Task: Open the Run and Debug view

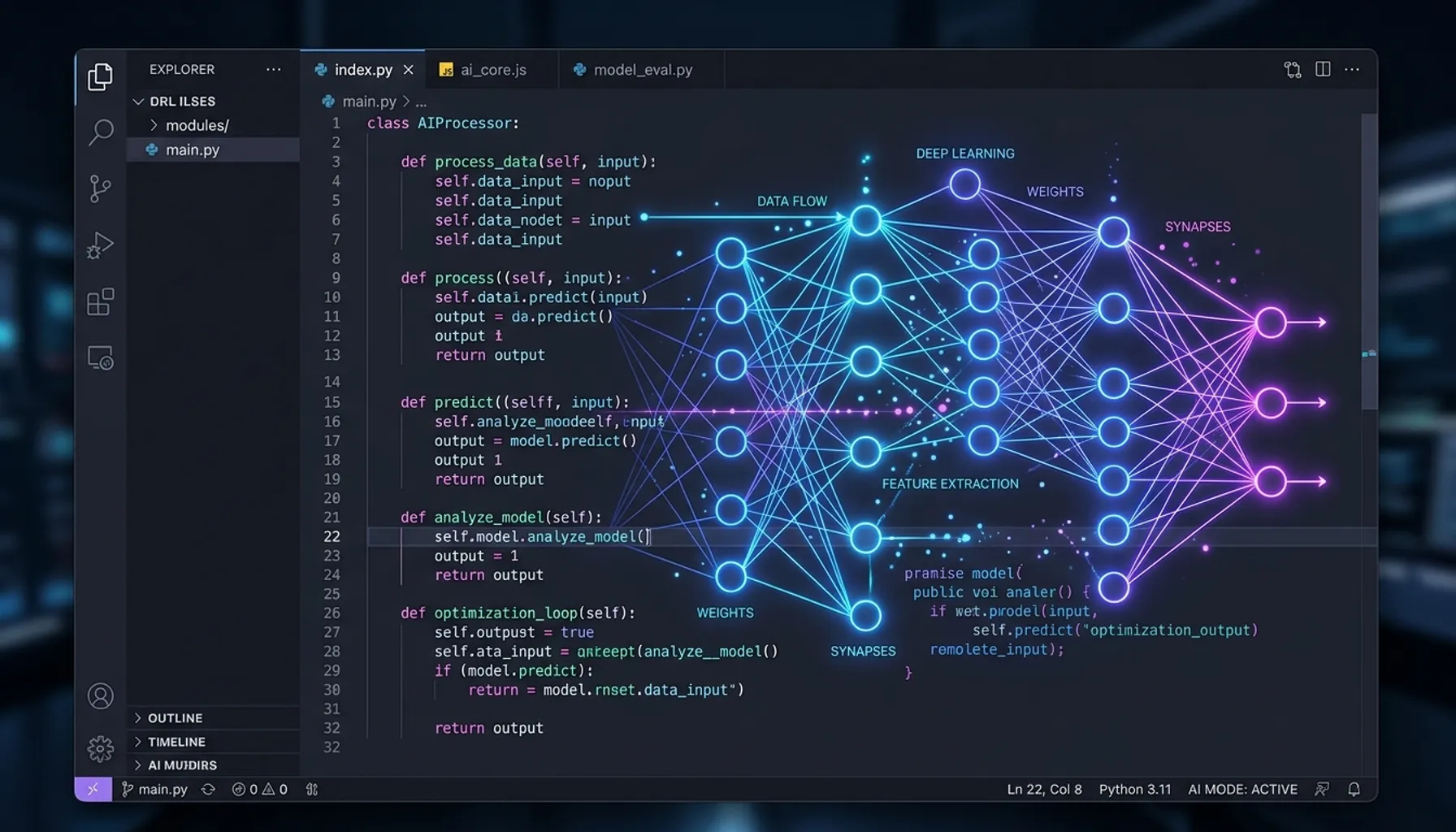Action: [x=100, y=245]
